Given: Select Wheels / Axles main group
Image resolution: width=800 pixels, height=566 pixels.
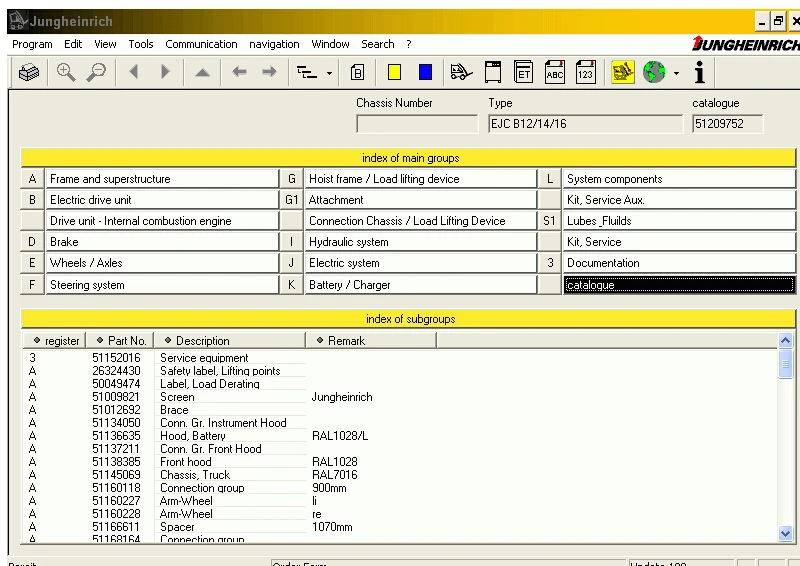Looking at the screenshot, I should point(162,263).
